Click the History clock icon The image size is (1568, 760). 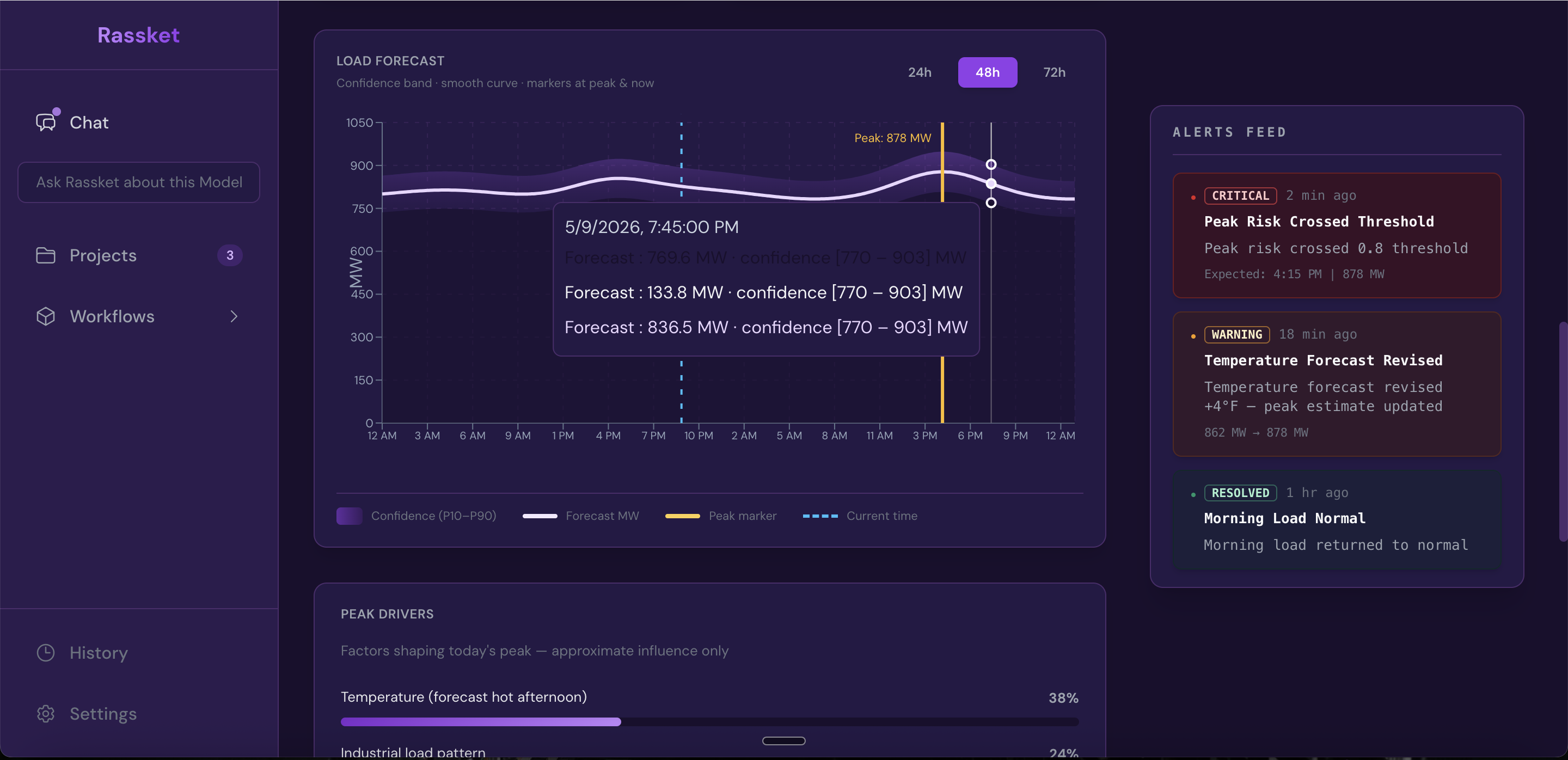(46, 652)
